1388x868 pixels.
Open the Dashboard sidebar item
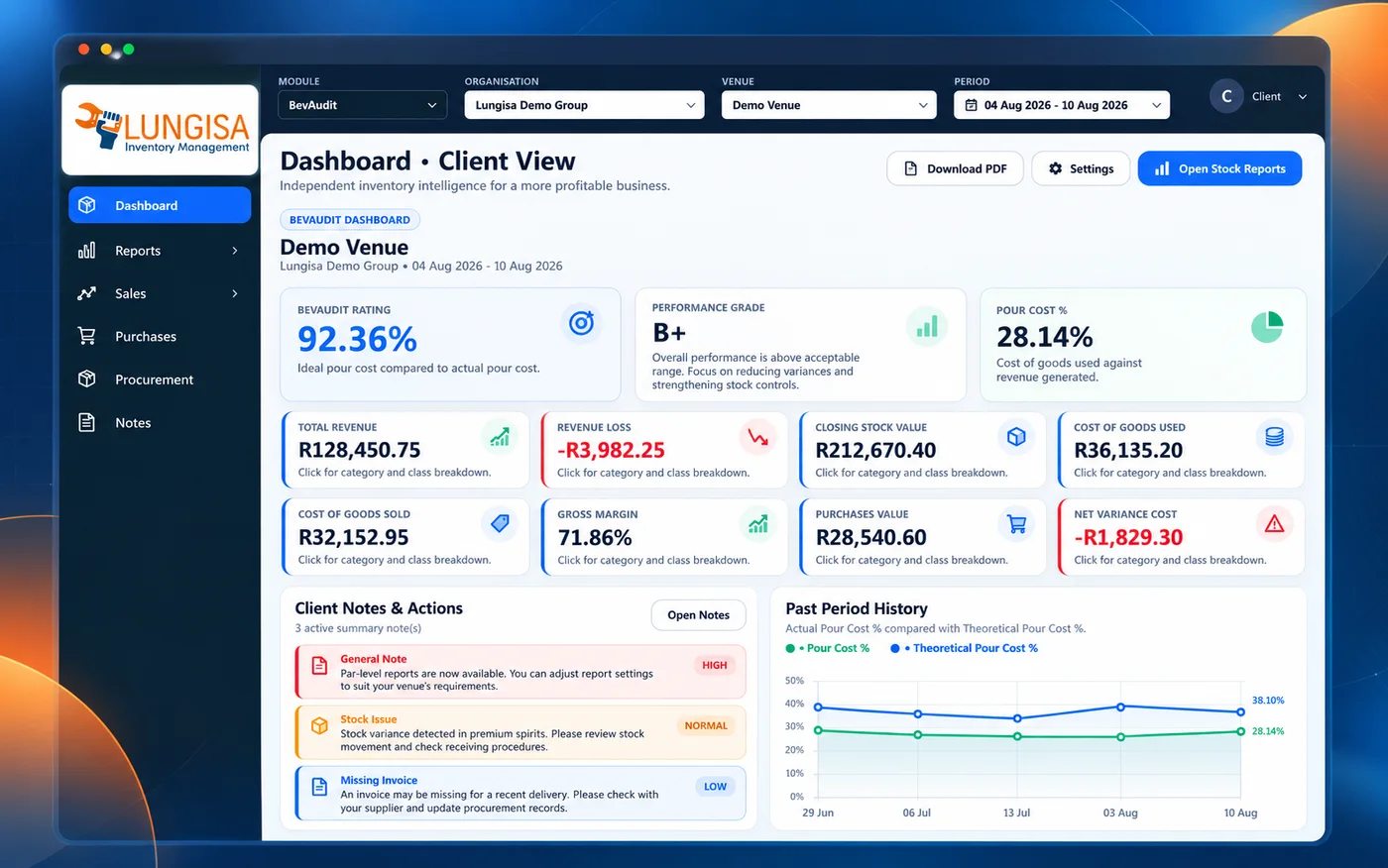click(160, 205)
